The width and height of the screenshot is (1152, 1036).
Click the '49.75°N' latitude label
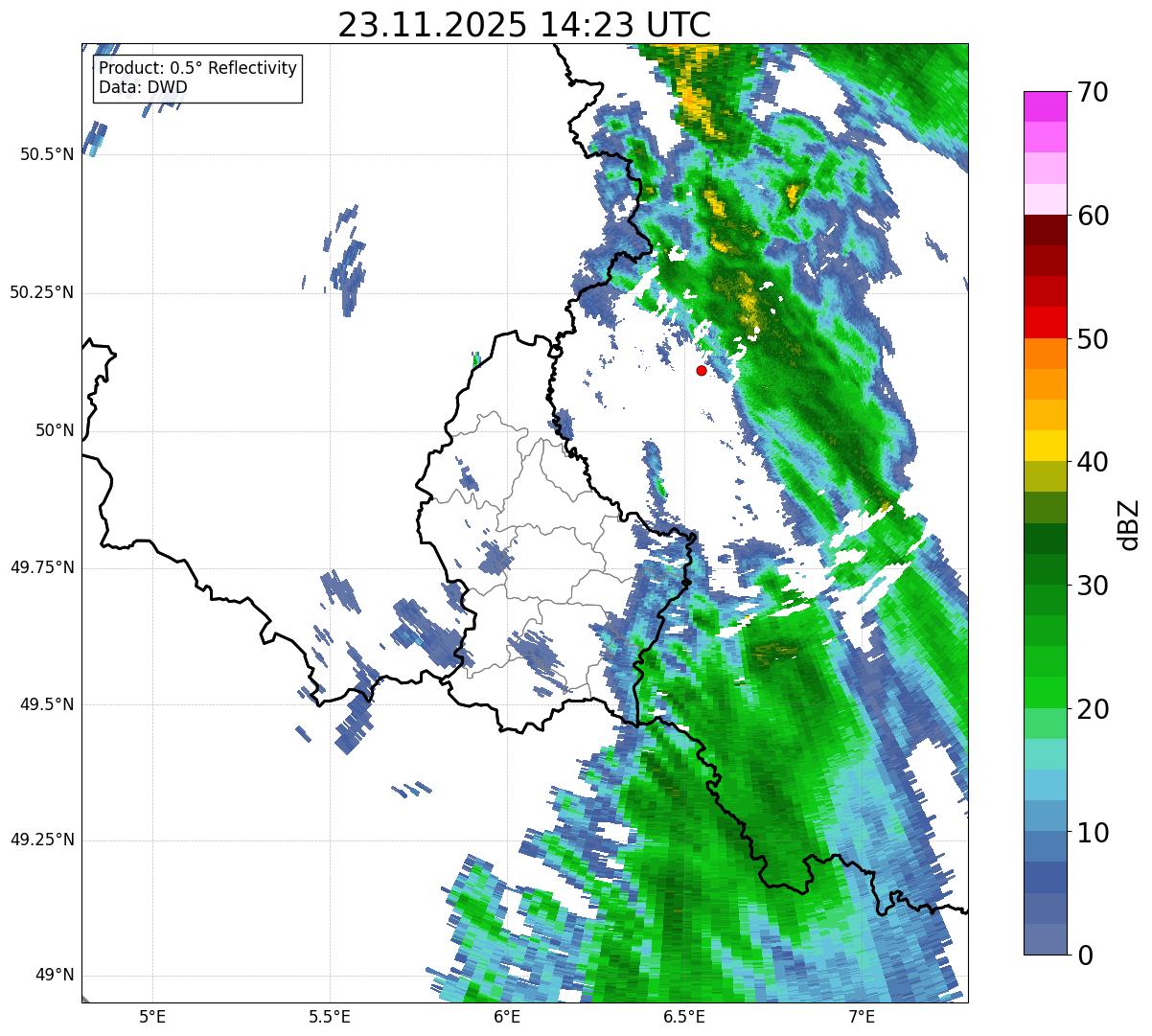click(42, 567)
